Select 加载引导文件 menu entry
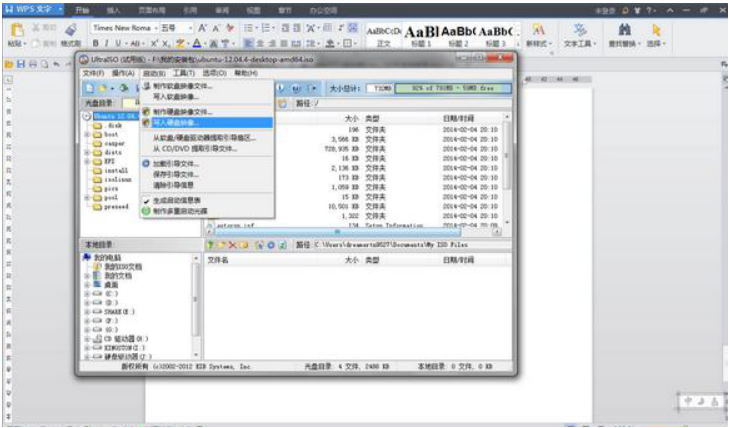The width and height of the screenshot is (729, 428). click(x=207, y=164)
